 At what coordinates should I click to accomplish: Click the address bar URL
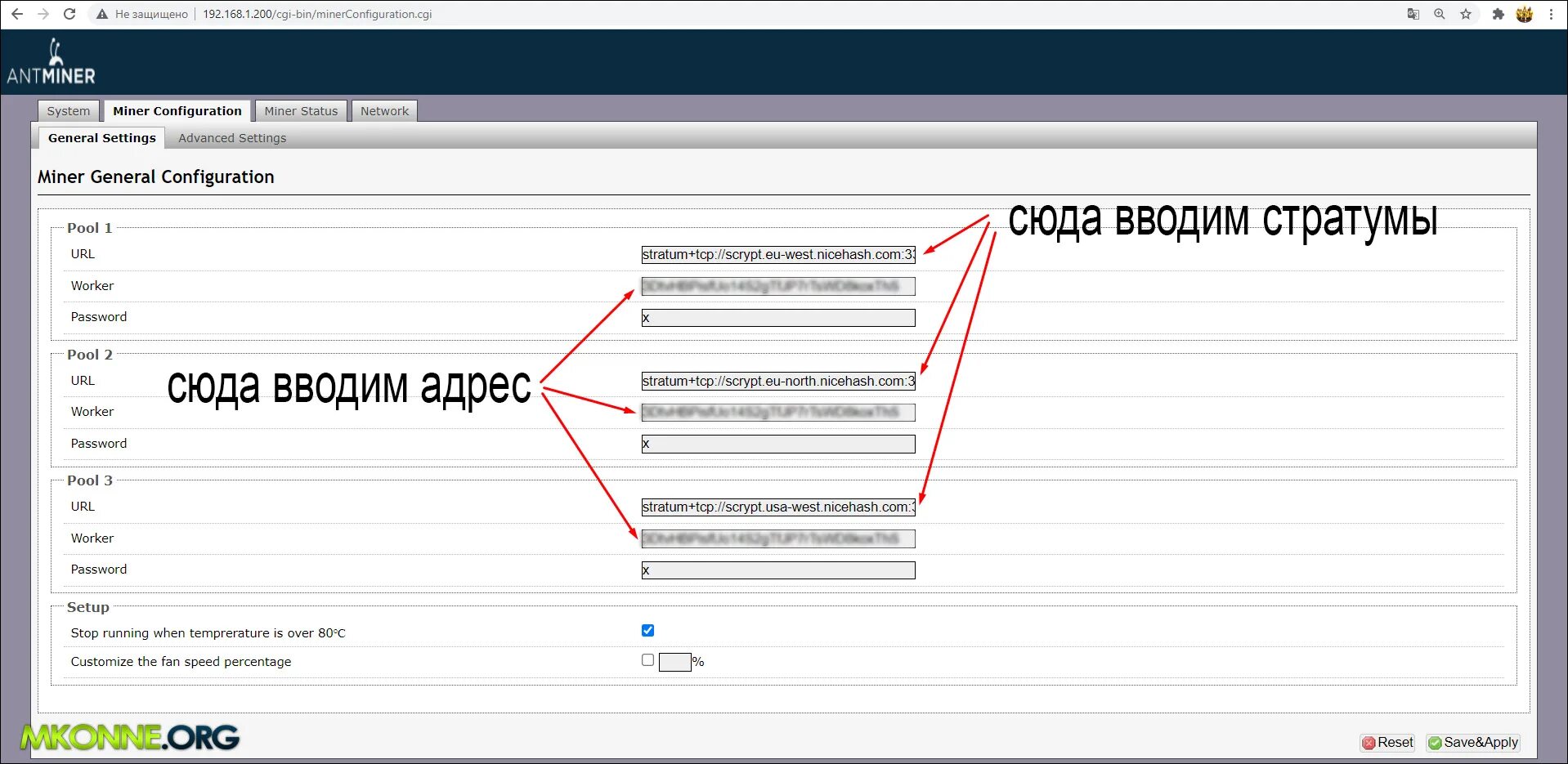coord(317,14)
